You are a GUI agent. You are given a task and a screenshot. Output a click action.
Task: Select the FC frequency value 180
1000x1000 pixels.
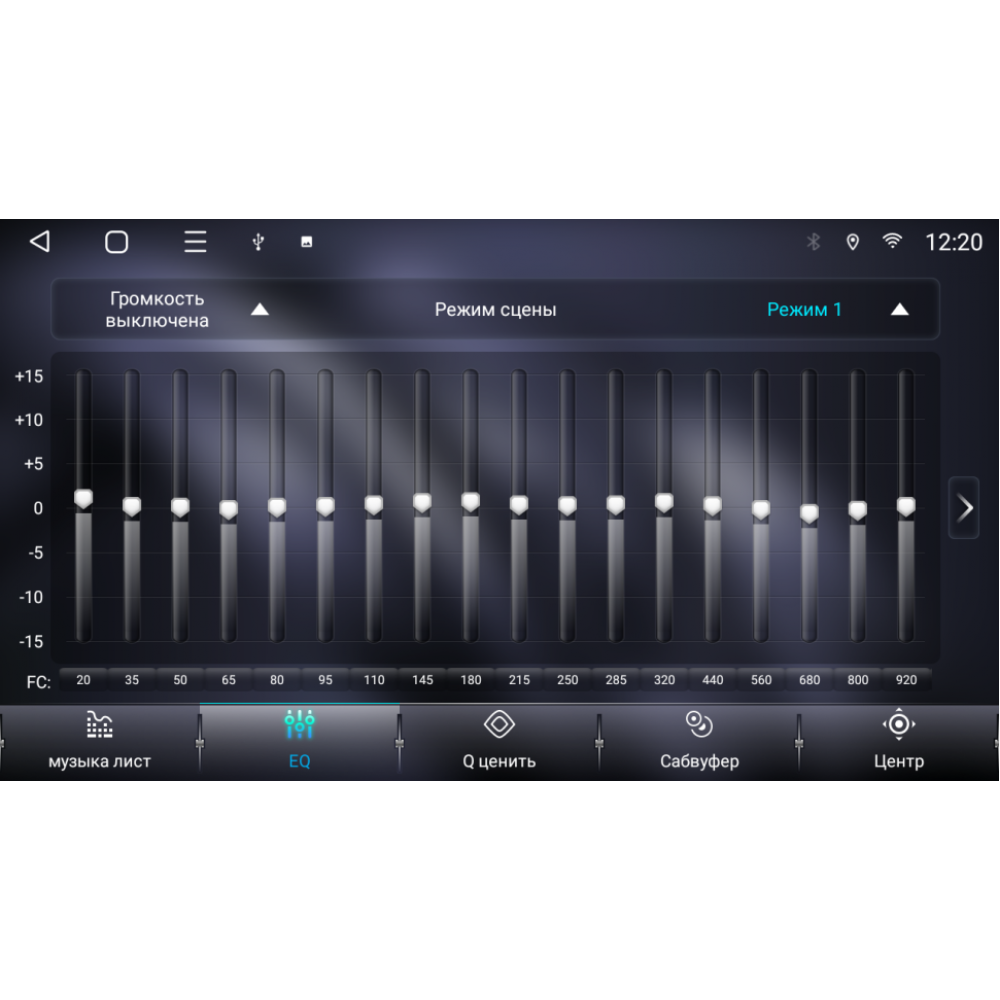pos(471,680)
